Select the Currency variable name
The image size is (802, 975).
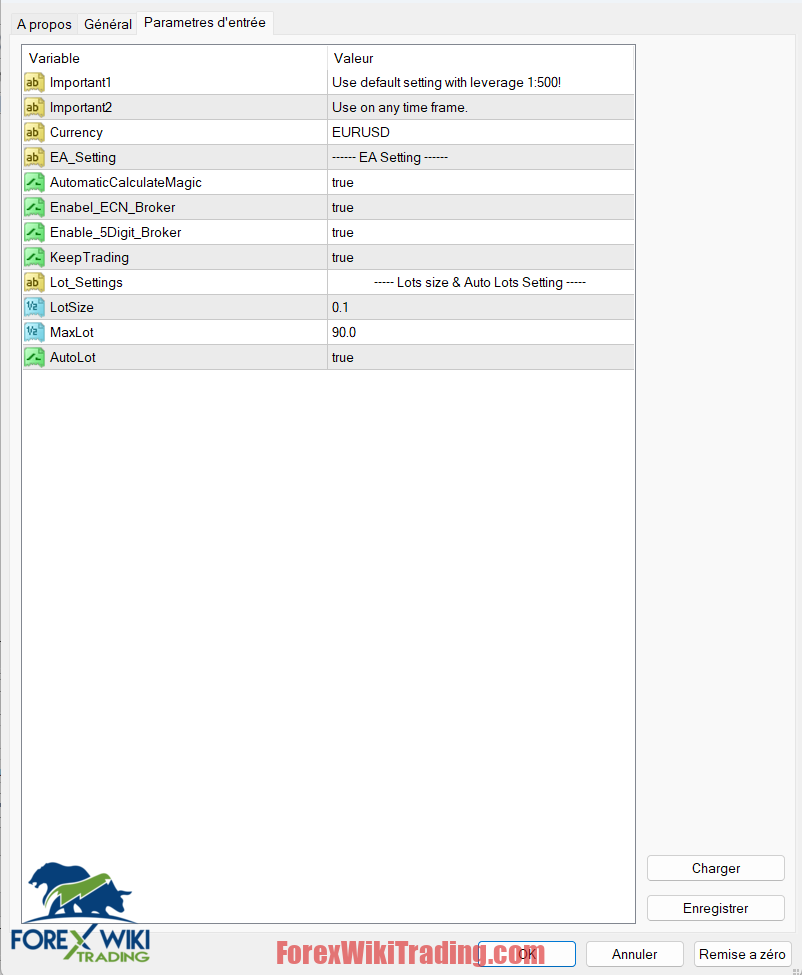[76, 132]
